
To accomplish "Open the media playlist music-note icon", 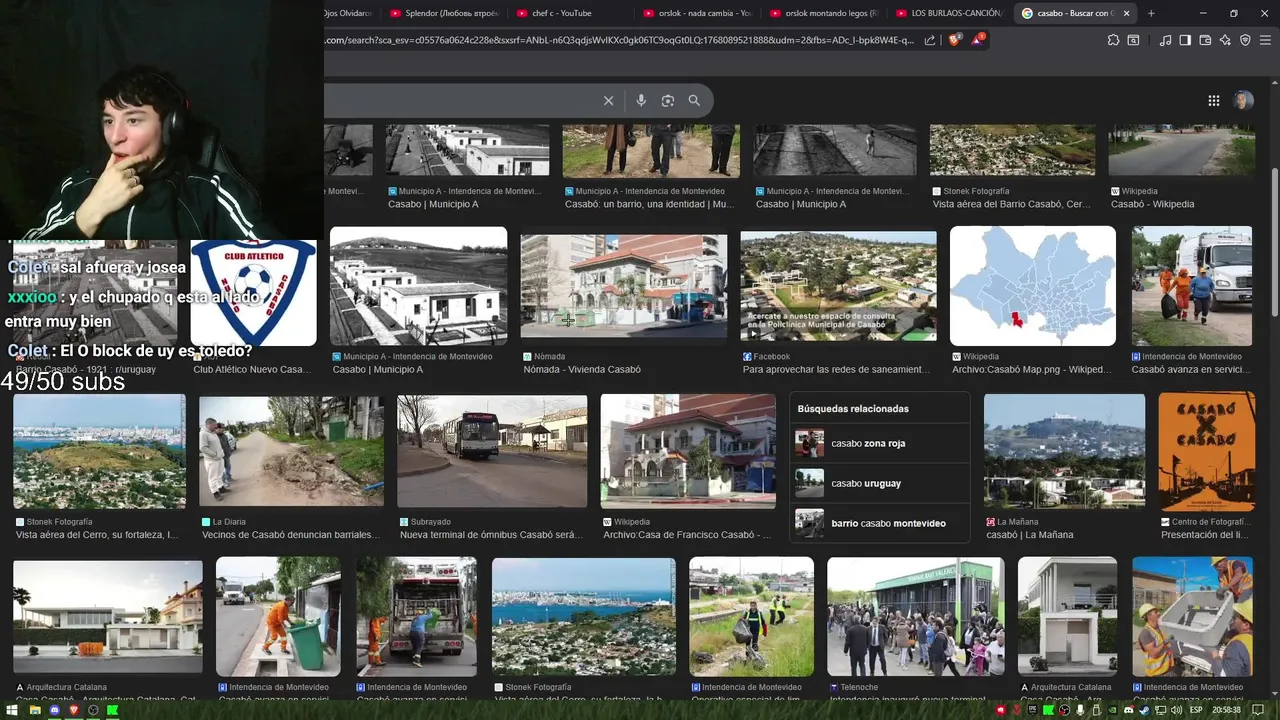I will (x=1165, y=40).
